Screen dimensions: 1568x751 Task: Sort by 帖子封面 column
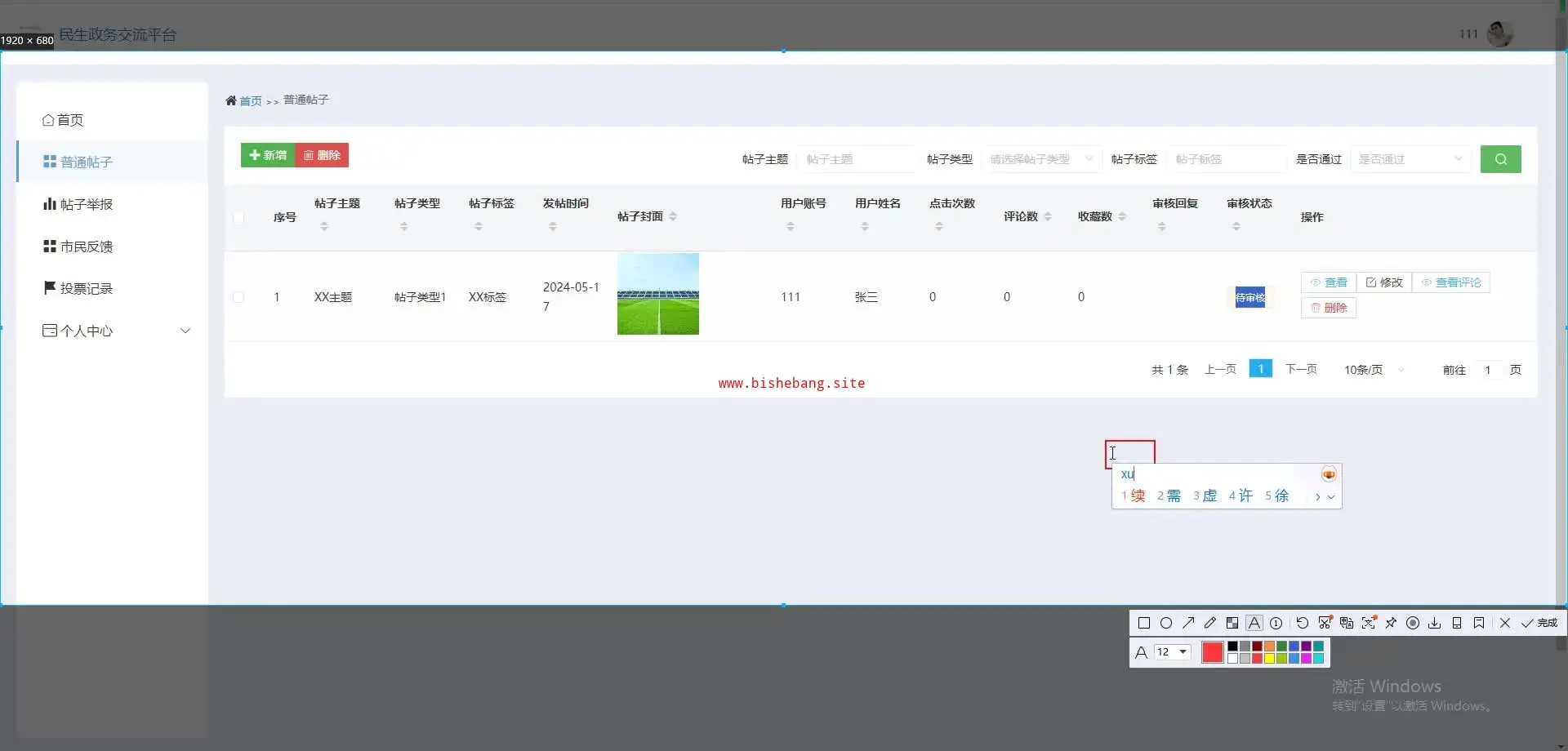point(673,216)
